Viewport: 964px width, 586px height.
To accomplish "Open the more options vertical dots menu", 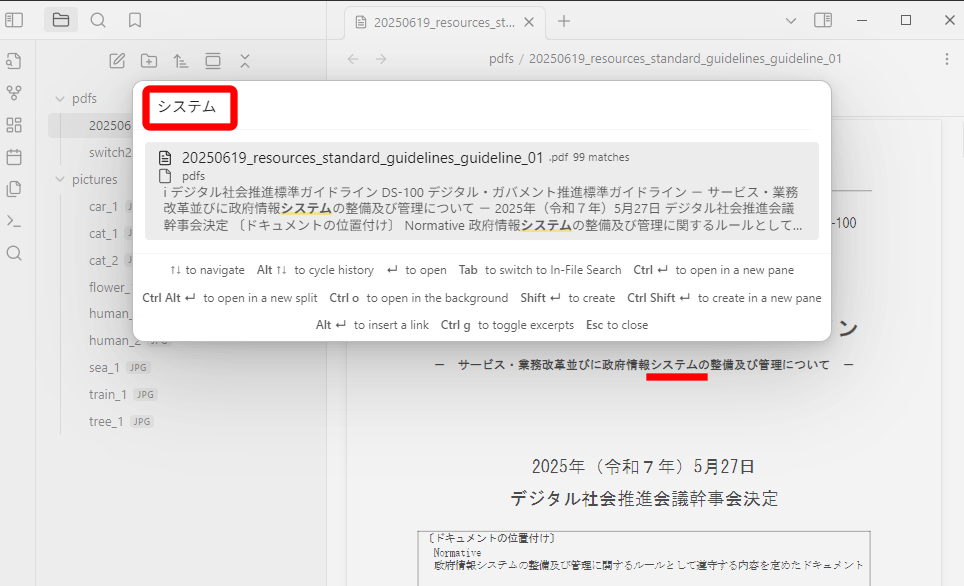I will (x=947, y=59).
